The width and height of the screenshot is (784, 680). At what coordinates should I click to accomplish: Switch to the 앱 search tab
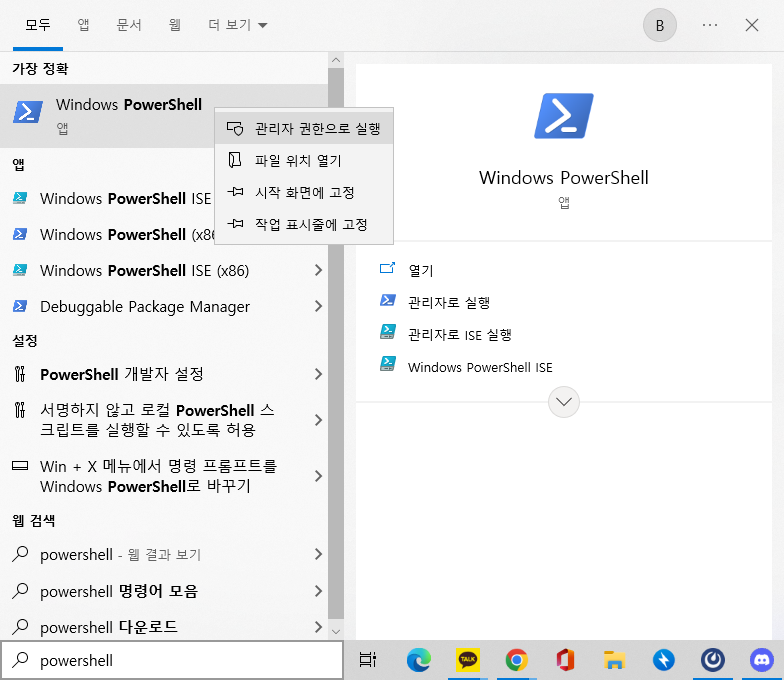84,24
